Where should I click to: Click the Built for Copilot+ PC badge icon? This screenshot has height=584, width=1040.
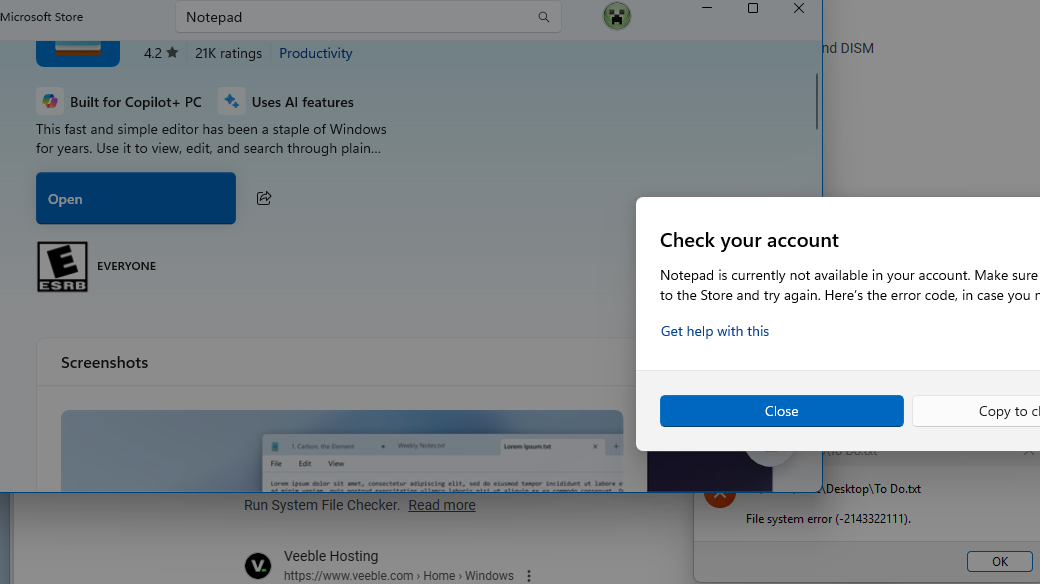(x=50, y=101)
